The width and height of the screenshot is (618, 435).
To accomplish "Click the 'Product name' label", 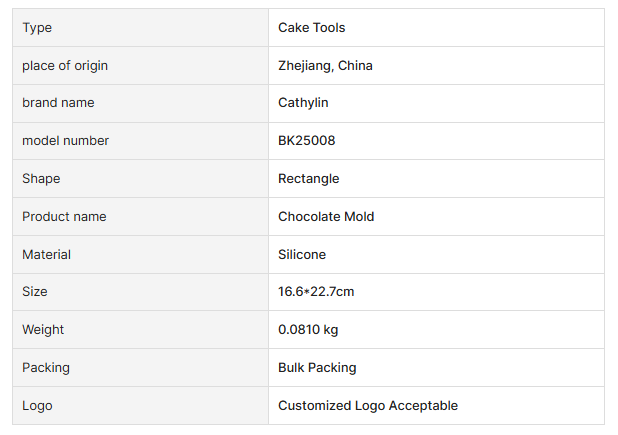I will [64, 217].
